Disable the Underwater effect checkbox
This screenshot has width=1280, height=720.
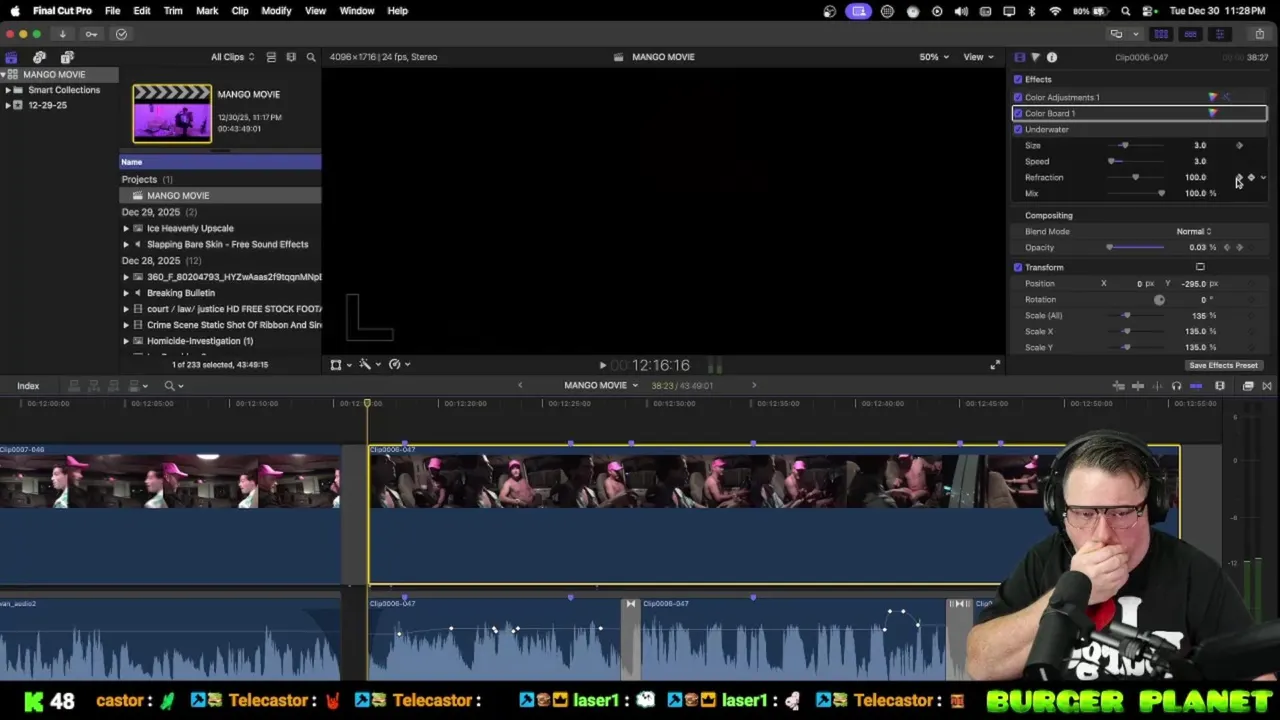pos(1018,129)
